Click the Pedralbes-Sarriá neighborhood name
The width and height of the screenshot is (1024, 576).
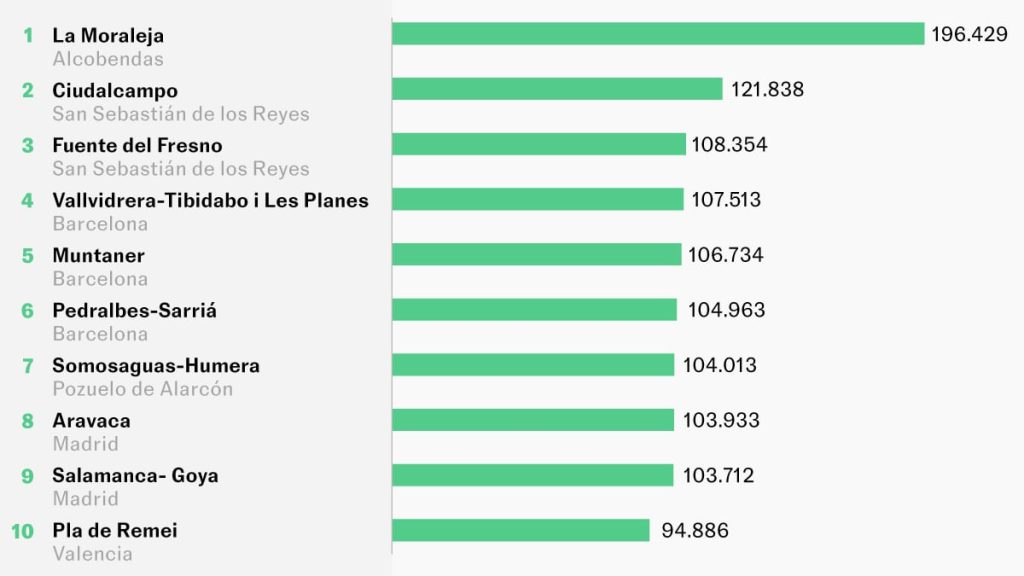tap(134, 311)
